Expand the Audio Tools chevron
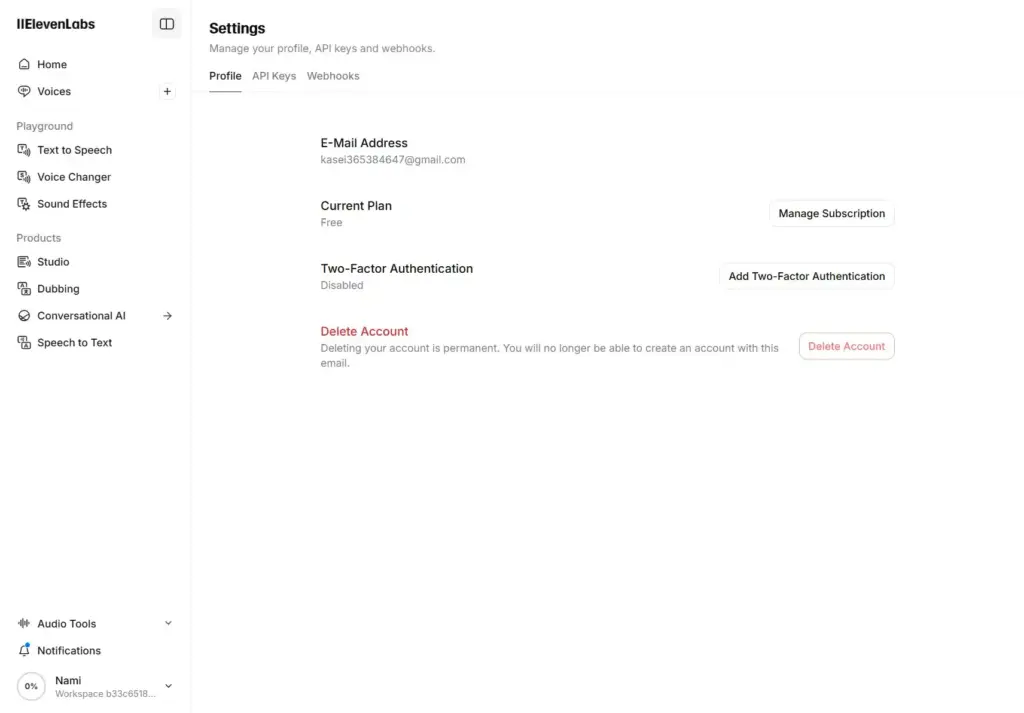The image size is (1024, 713). (168, 624)
